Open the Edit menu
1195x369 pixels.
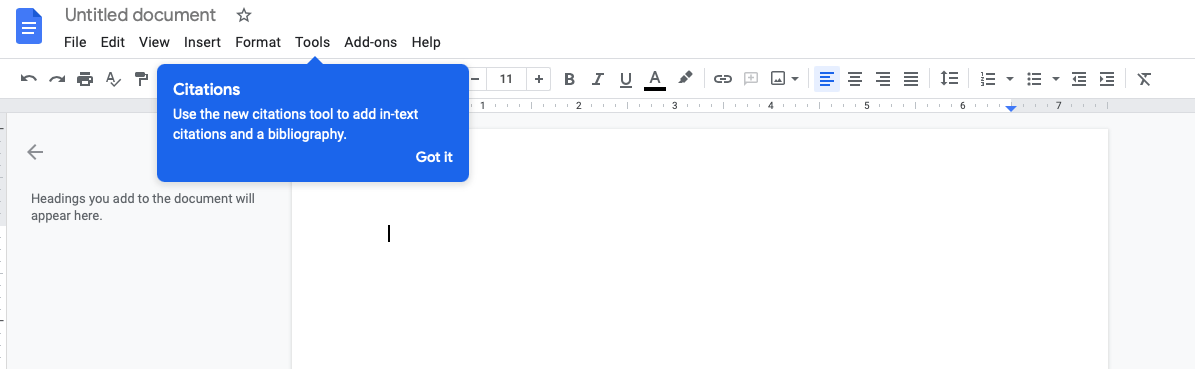[112, 42]
